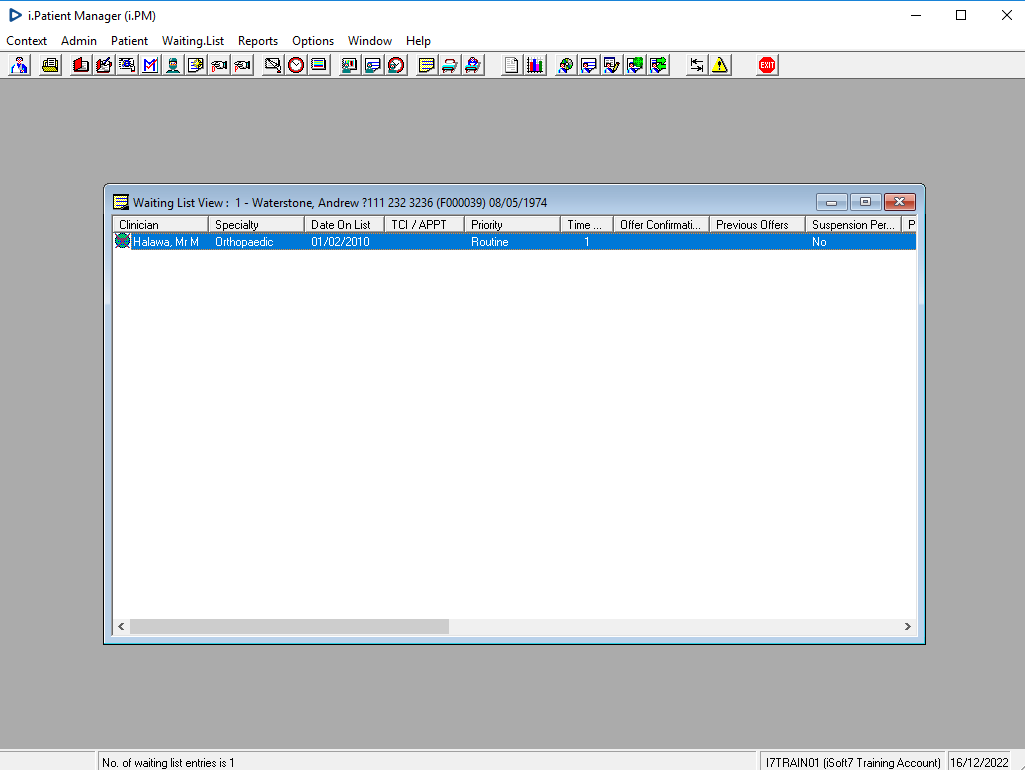Click the colored striped list icon
This screenshot has height=770, width=1025.
coord(319,65)
